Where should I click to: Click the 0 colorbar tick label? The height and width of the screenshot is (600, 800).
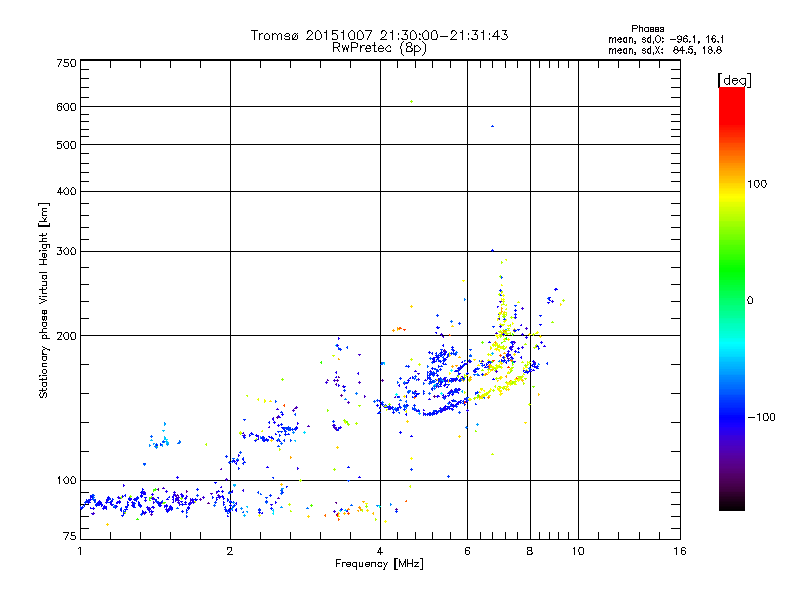tap(750, 300)
